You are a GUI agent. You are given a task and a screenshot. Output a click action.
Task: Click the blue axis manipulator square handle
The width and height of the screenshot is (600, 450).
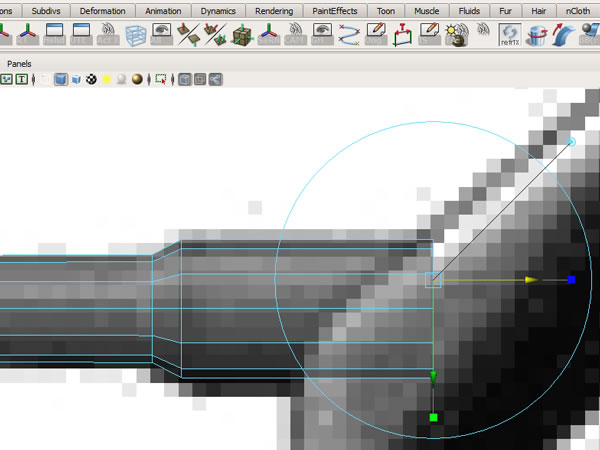click(x=571, y=281)
